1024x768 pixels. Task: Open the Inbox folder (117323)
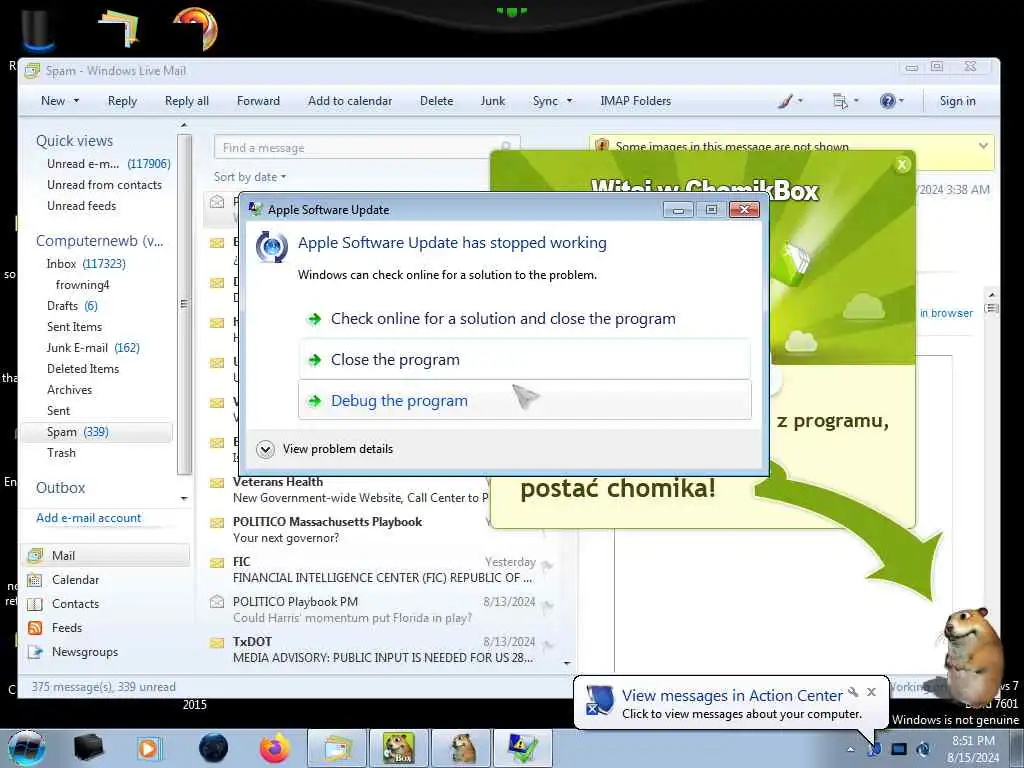(86, 264)
